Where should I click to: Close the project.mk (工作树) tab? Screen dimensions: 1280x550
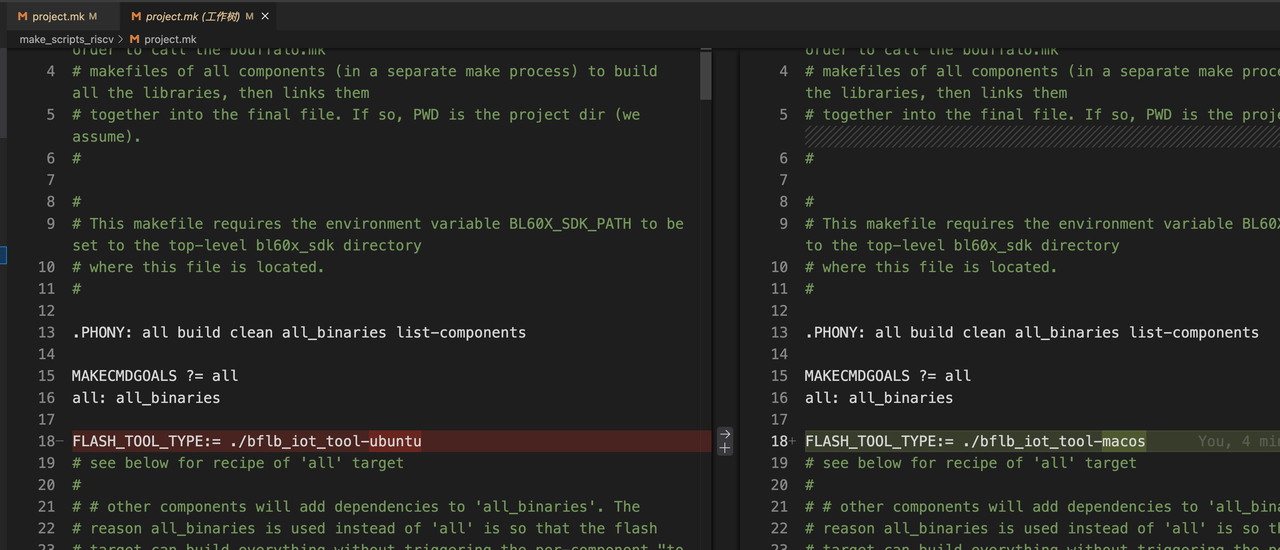coord(264,17)
